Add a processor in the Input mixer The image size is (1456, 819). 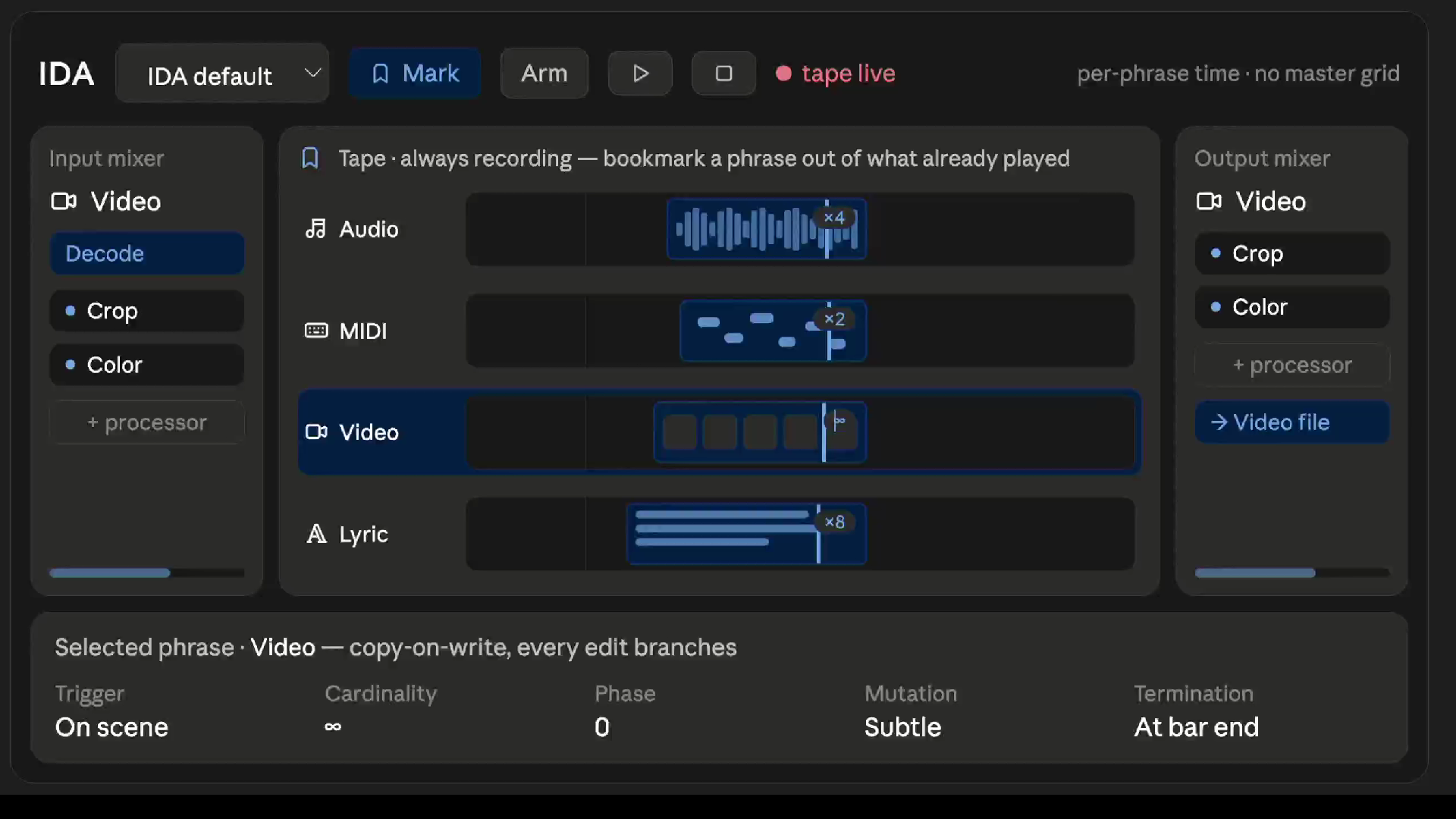(x=147, y=422)
